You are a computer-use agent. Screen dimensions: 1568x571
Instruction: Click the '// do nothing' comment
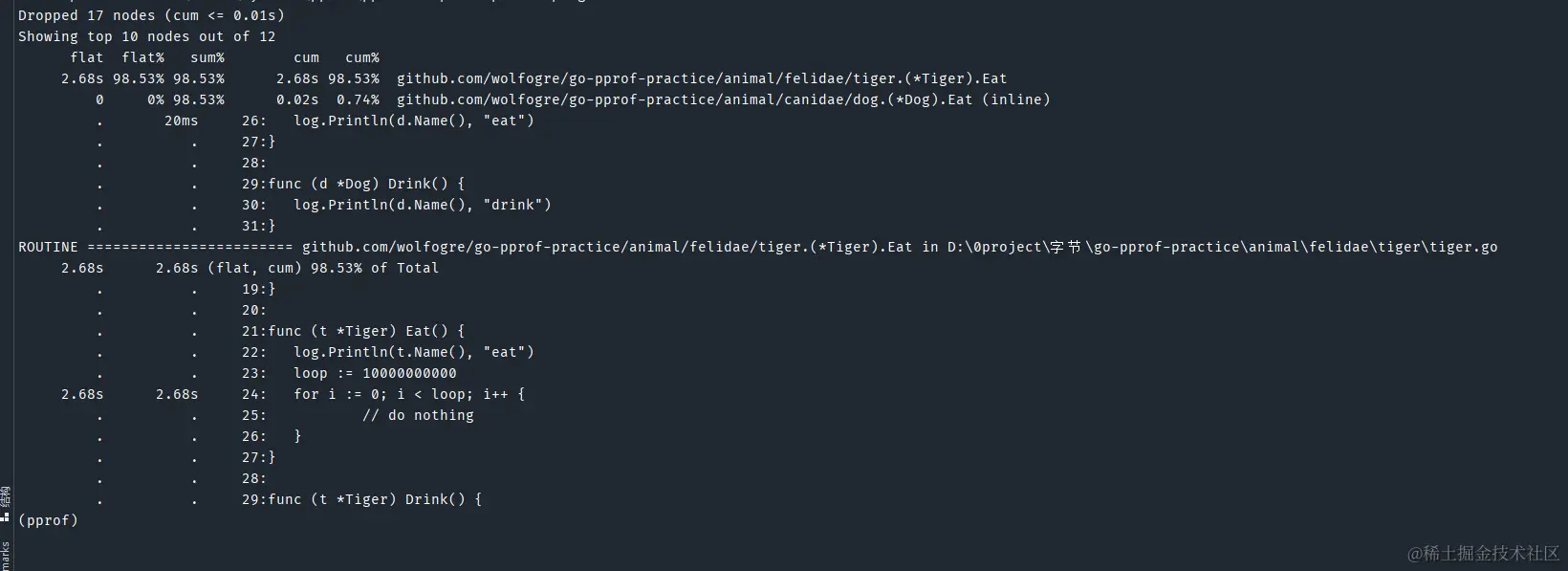click(418, 415)
